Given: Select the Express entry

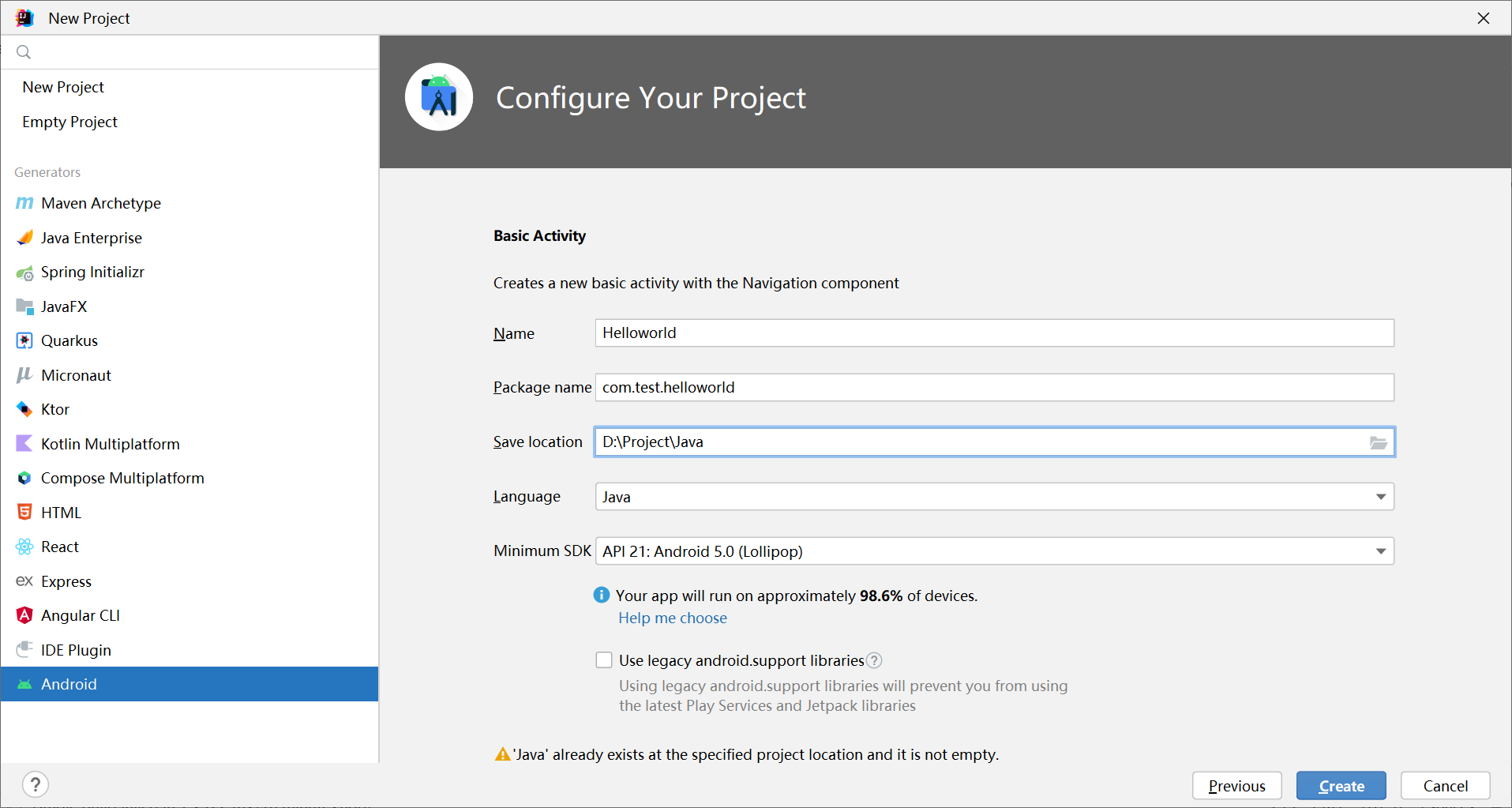Looking at the screenshot, I should tap(189, 581).
